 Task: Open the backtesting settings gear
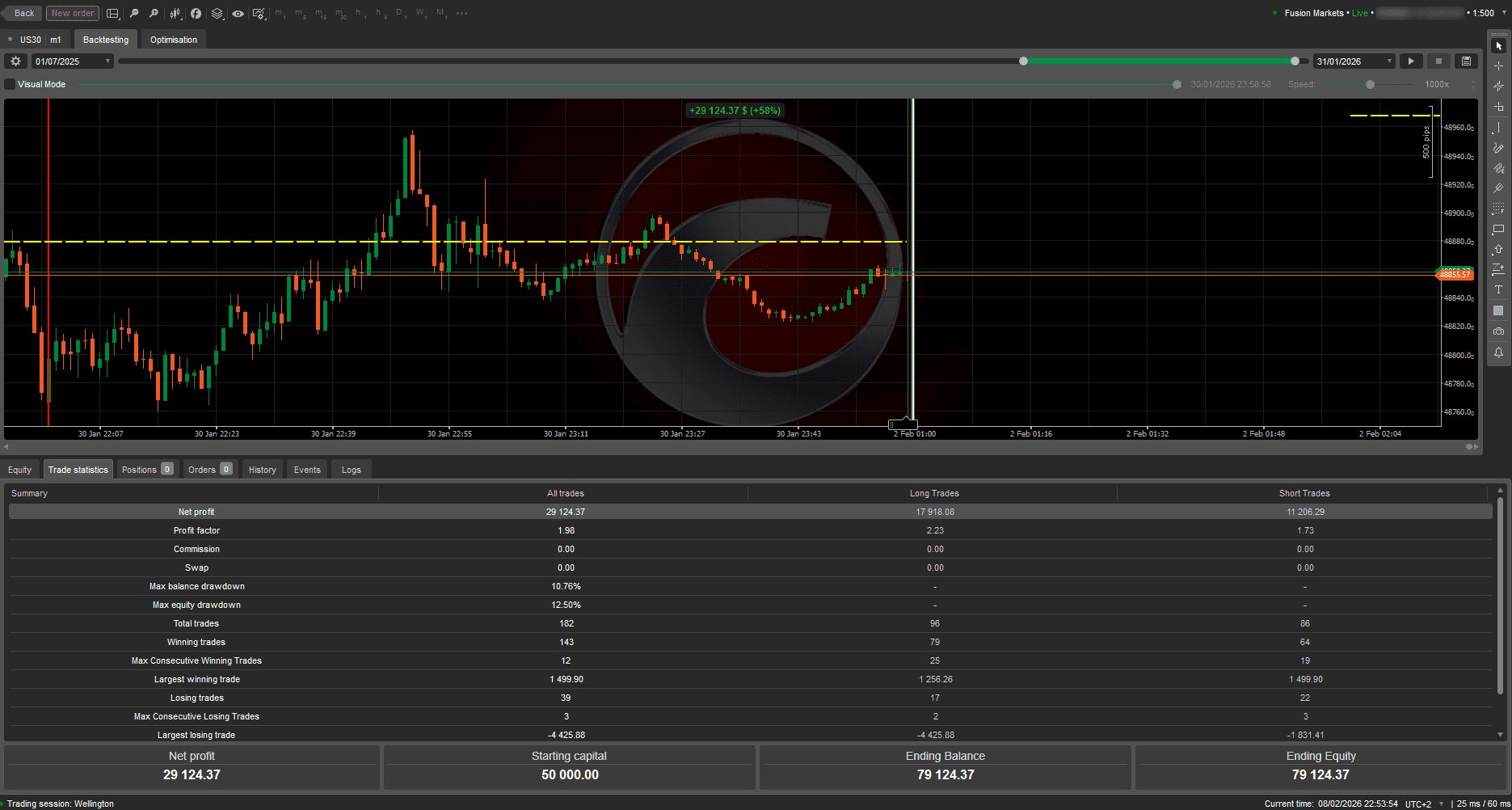(15, 61)
